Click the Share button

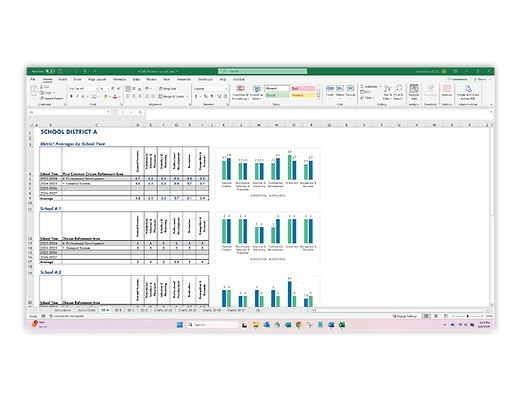(481, 79)
